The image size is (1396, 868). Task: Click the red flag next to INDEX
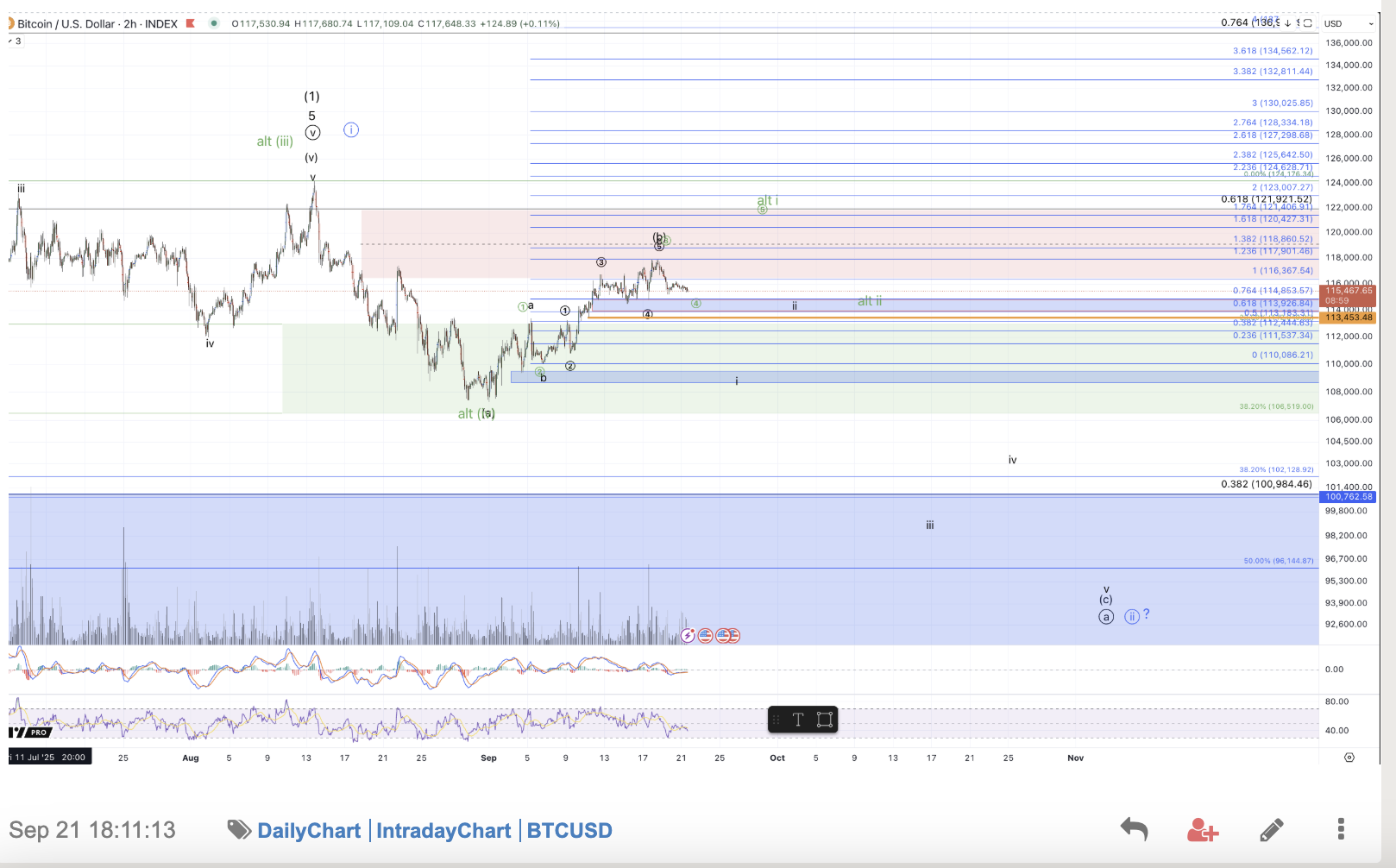click(x=191, y=23)
